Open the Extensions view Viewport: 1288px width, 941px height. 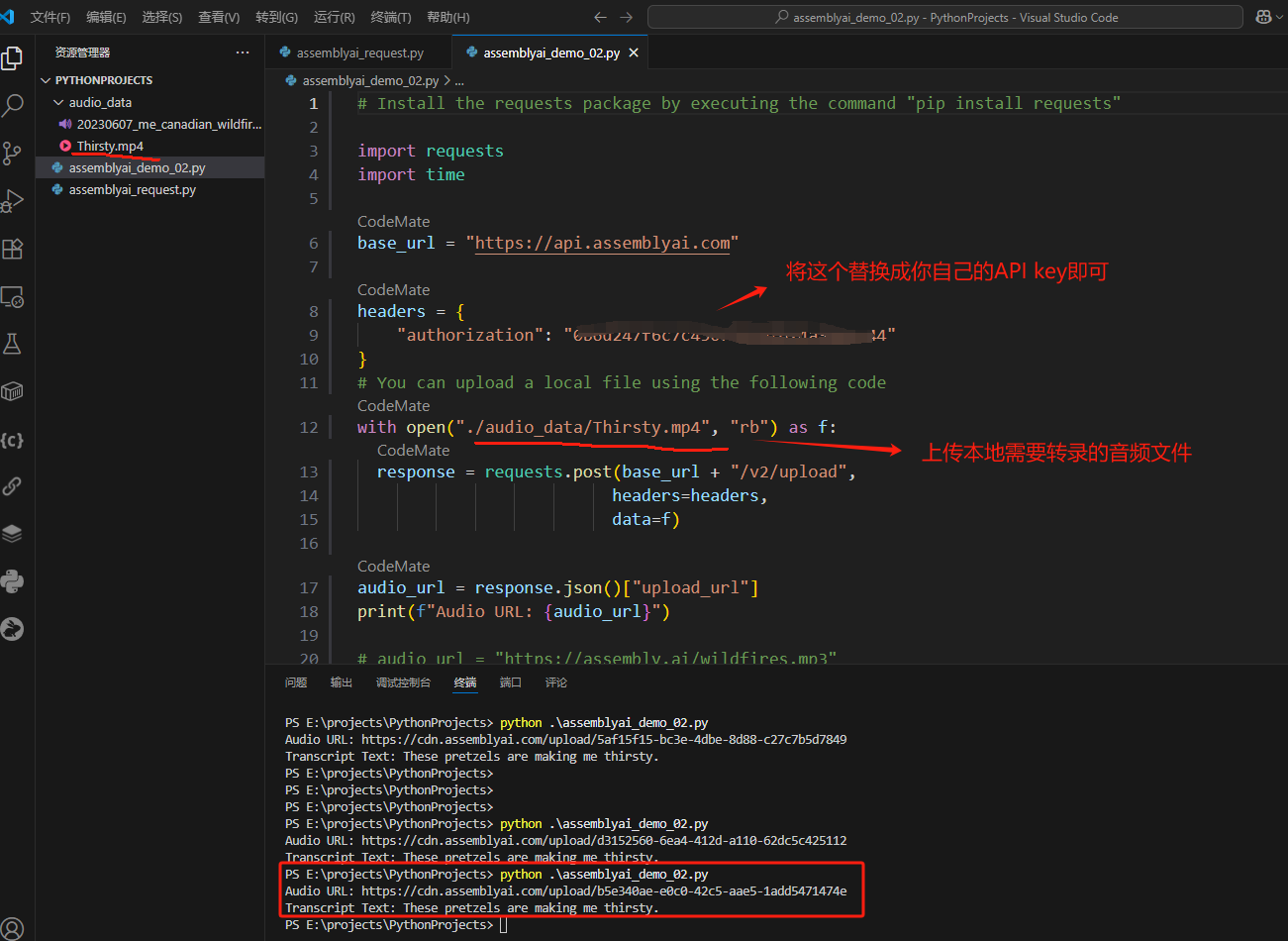pos(13,249)
